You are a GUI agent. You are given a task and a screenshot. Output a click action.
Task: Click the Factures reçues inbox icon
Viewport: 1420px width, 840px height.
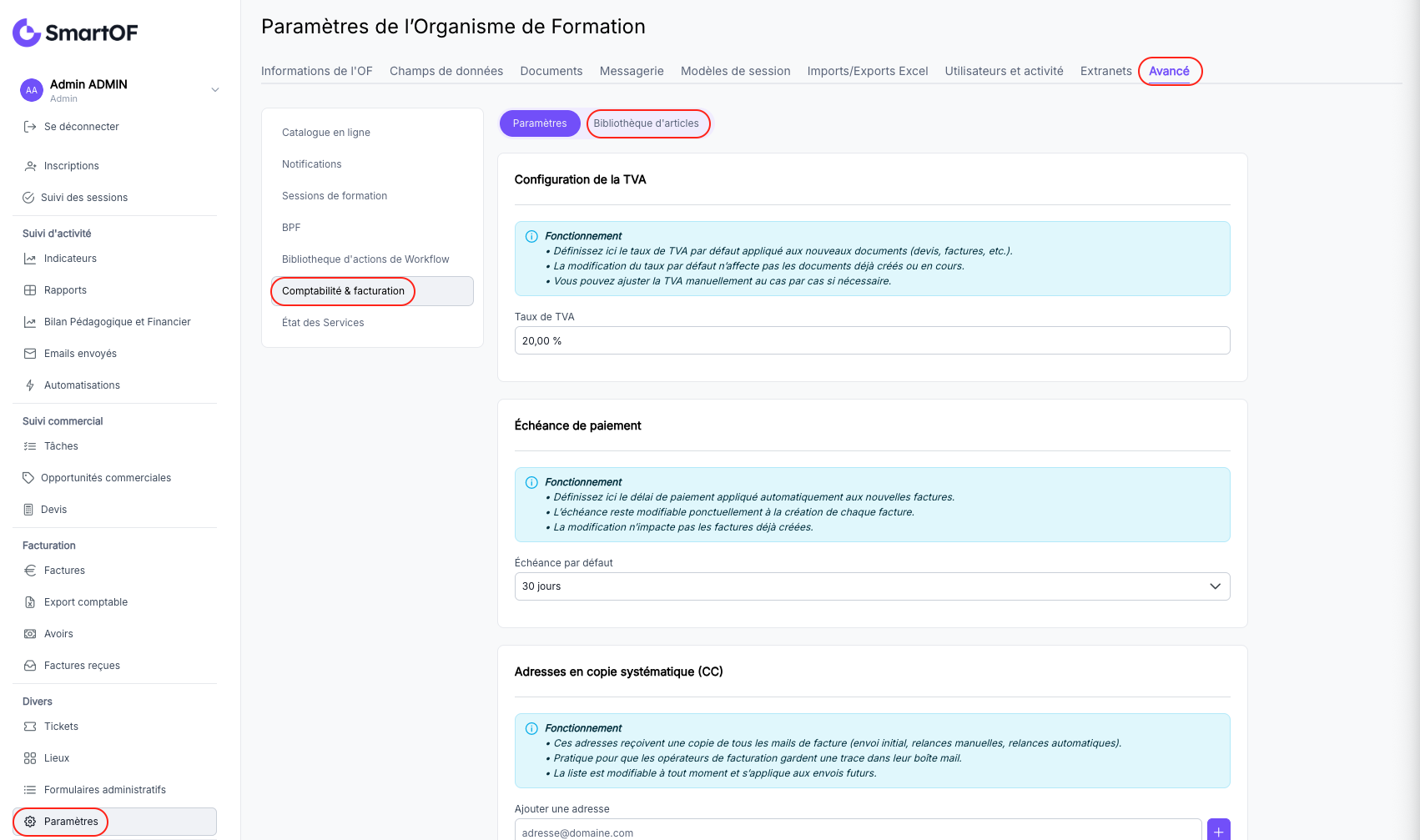point(30,666)
